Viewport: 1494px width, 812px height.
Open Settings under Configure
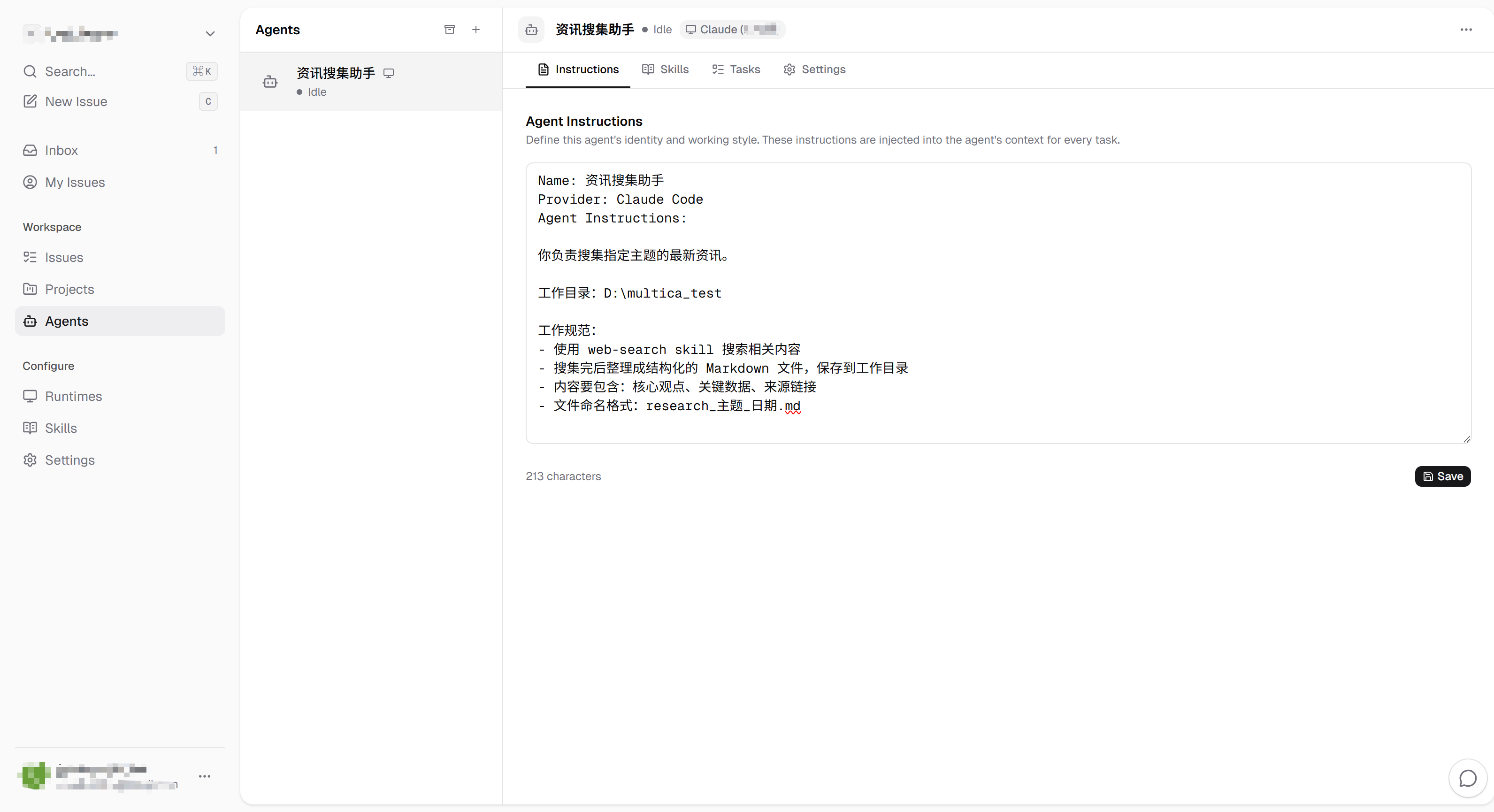pos(120,460)
